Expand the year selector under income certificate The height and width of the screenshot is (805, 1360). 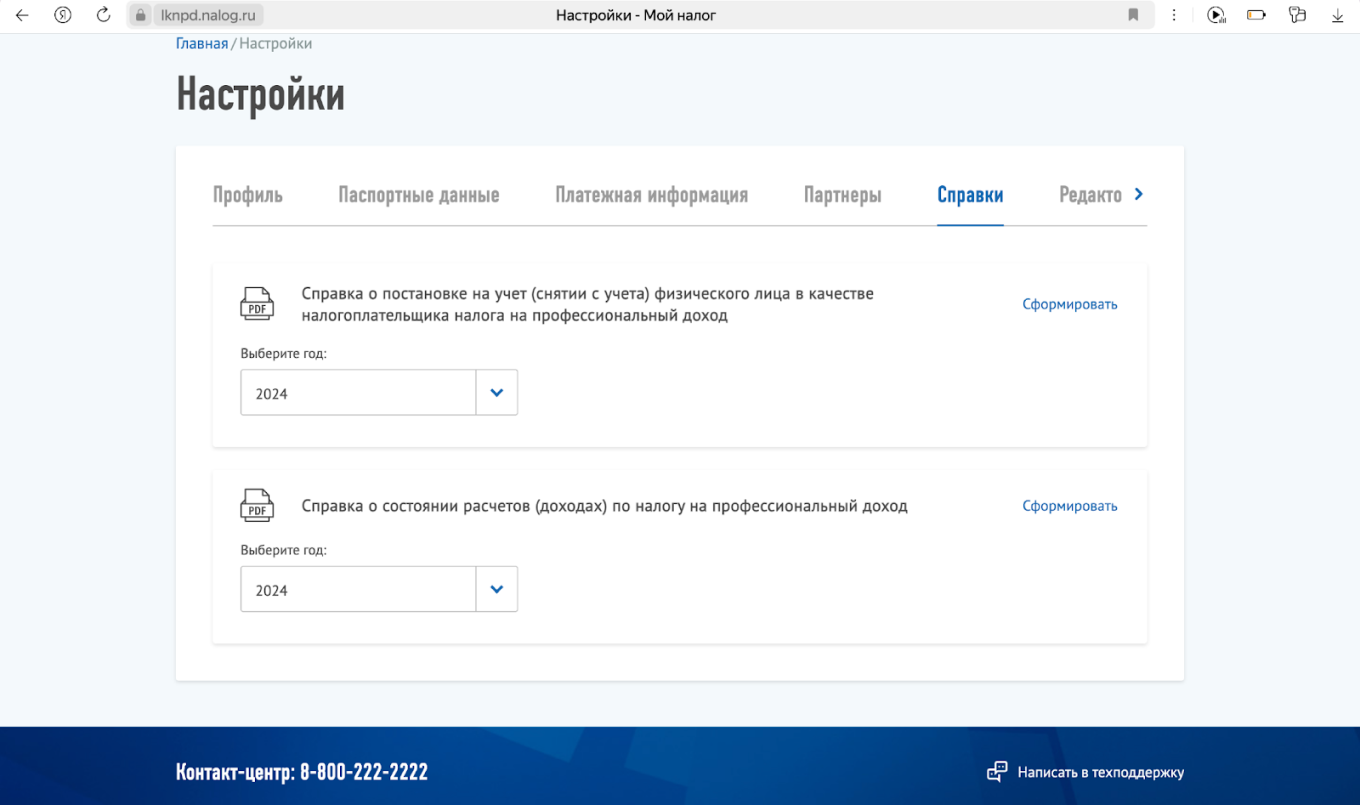496,589
